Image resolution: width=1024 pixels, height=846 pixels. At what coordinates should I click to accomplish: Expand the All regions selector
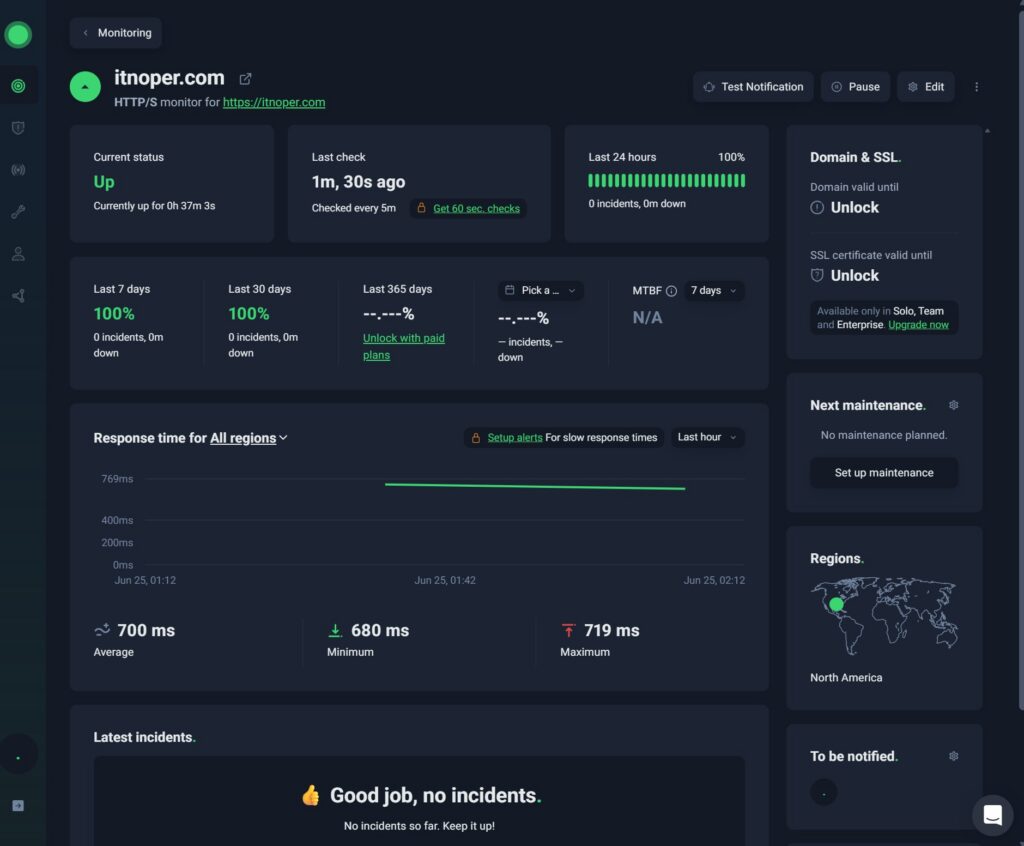click(x=249, y=438)
